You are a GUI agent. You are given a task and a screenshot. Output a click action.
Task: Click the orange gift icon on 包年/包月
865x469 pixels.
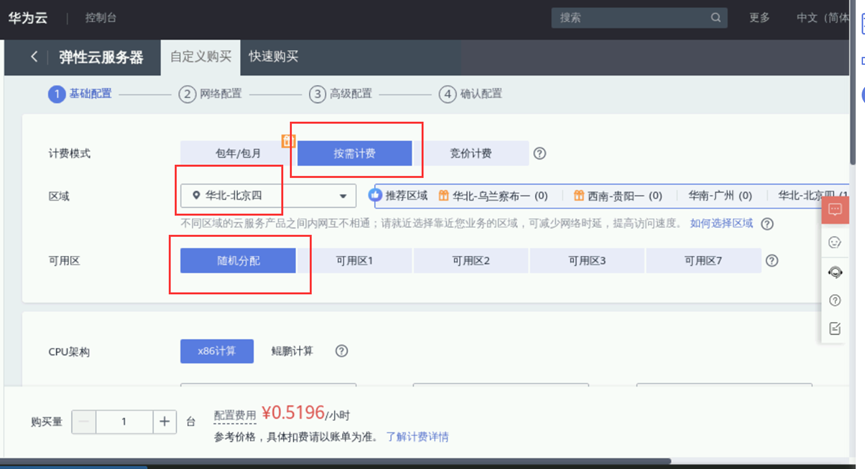(x=288, y=141)
